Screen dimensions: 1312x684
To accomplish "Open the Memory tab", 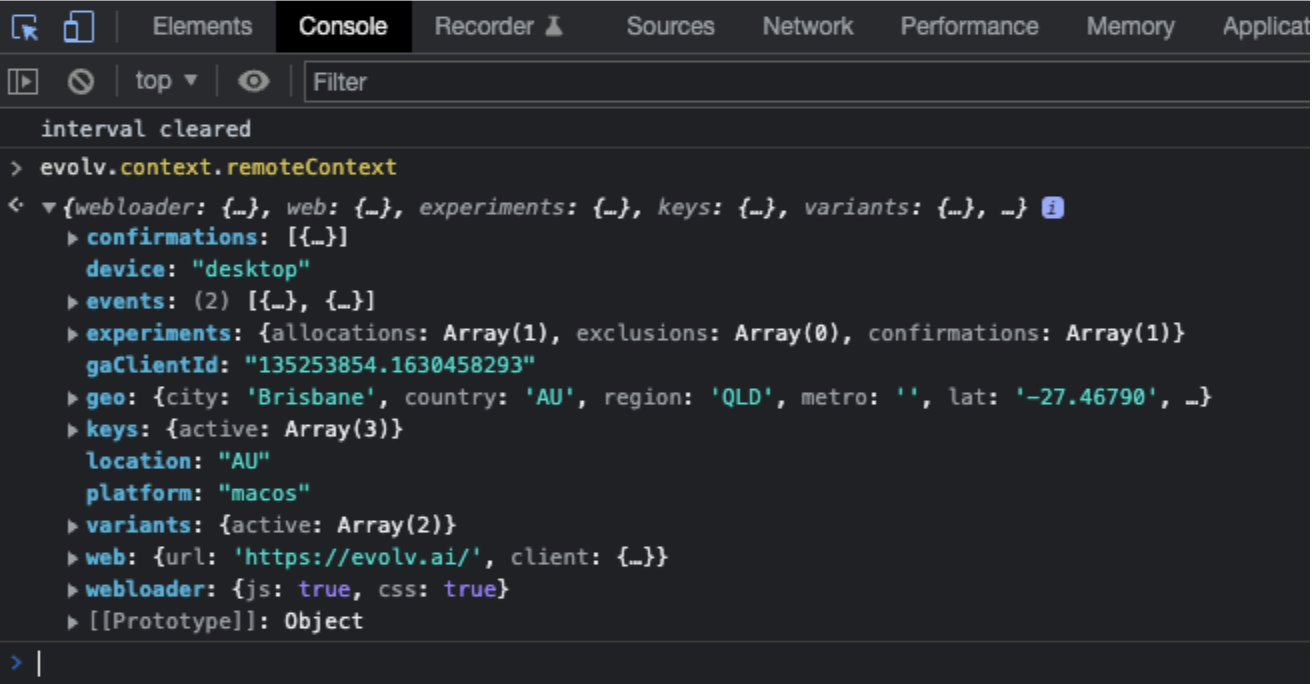I will tap(1130, 27).
